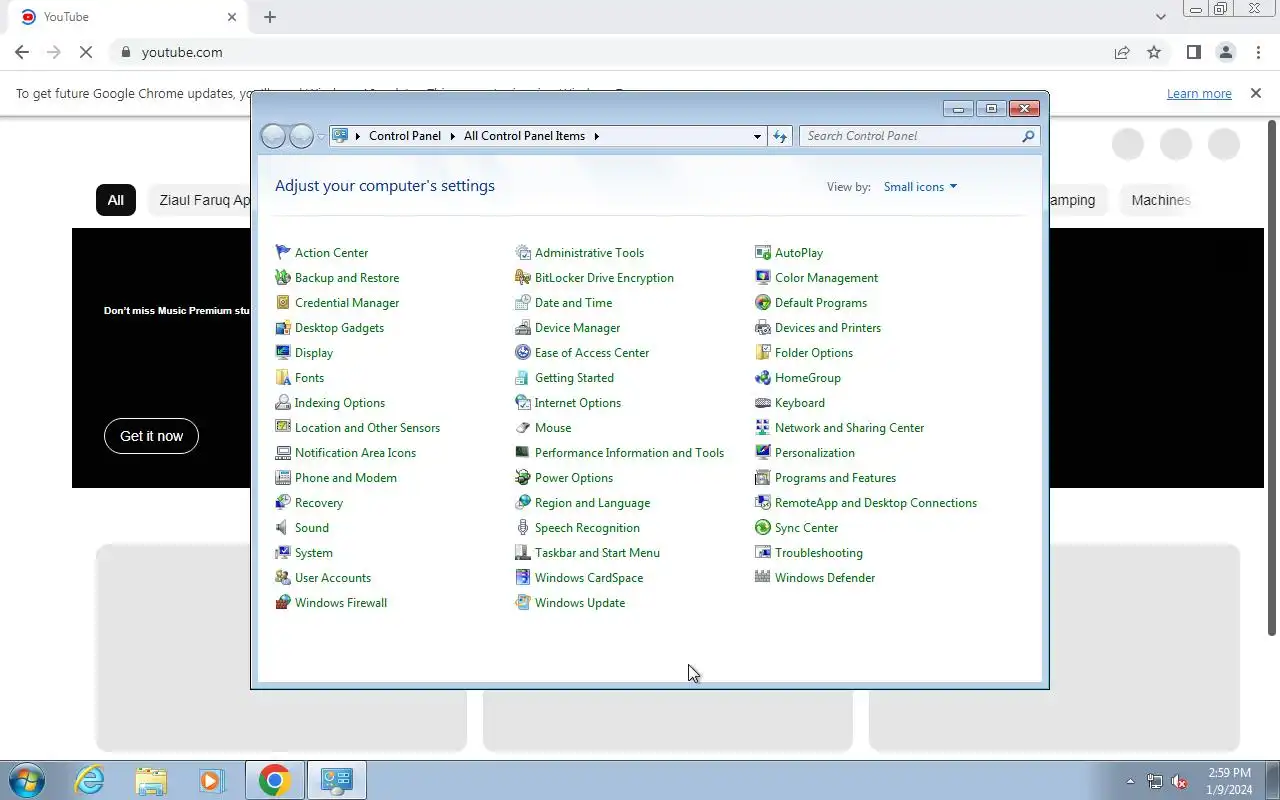The height and width of the screenshot is (800, 1280).
Task: Bookmark this page with the star icon
Action: [x=1154, y=52]
